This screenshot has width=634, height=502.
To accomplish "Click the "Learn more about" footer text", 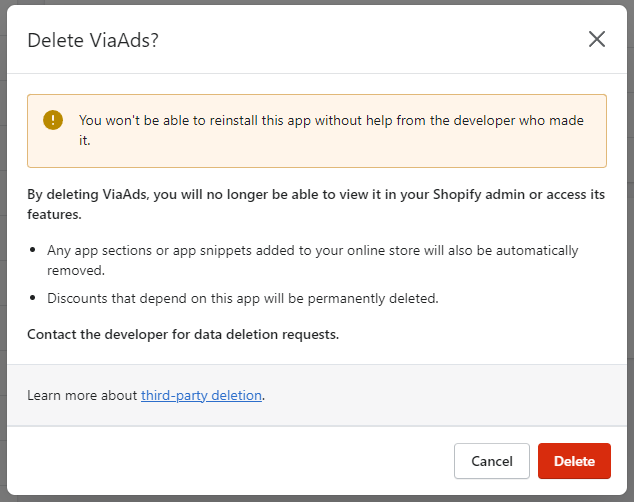I will click(x=82, y=395).
